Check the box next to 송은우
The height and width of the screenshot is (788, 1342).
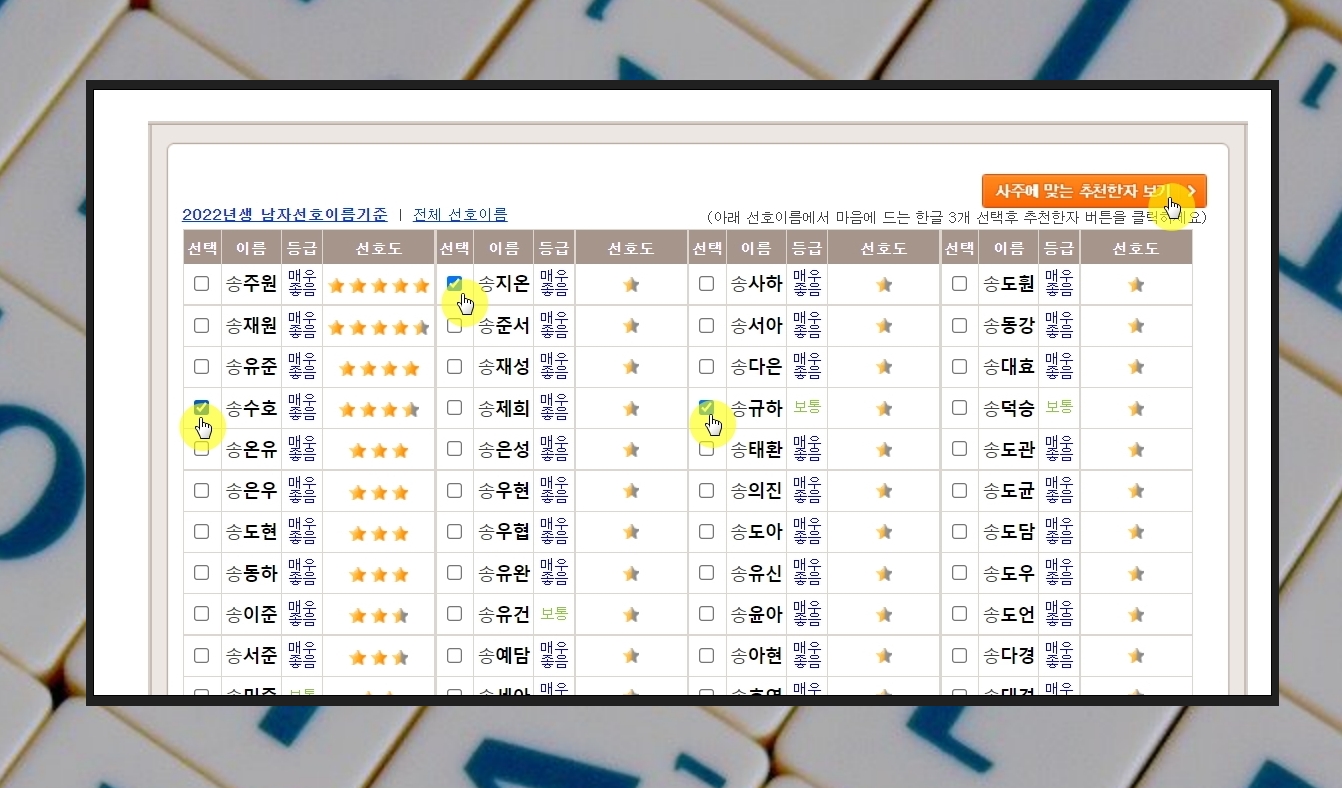(x=202, y=490)
